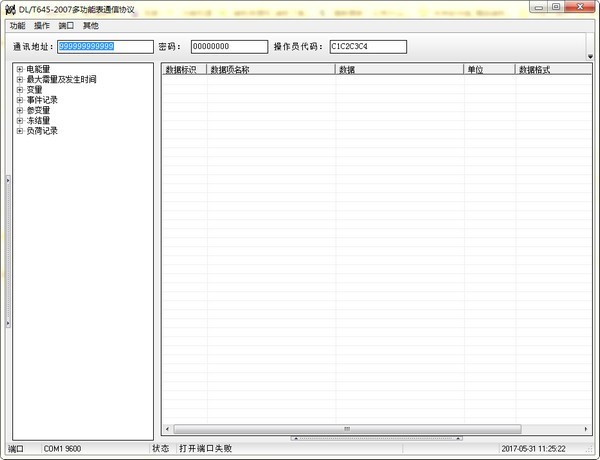This screenshot has width=600, height=460.
Task: Click the 数据标识 column header
Action: point(183,70)
